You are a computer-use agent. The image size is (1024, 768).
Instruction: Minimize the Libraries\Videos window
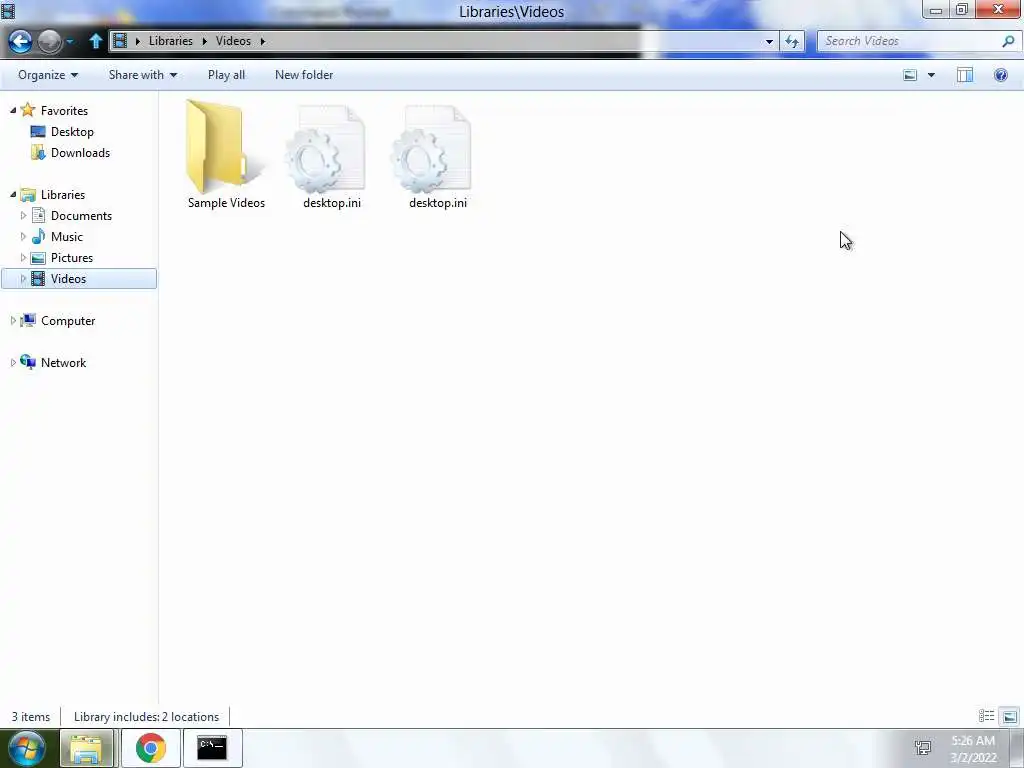936,10
